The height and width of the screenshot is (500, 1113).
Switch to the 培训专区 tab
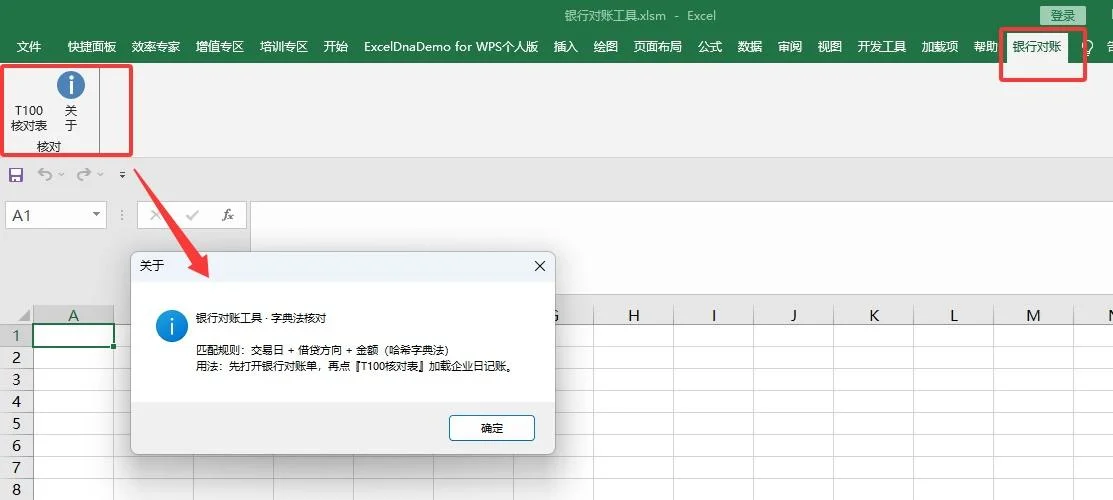[x=284, y=47]
